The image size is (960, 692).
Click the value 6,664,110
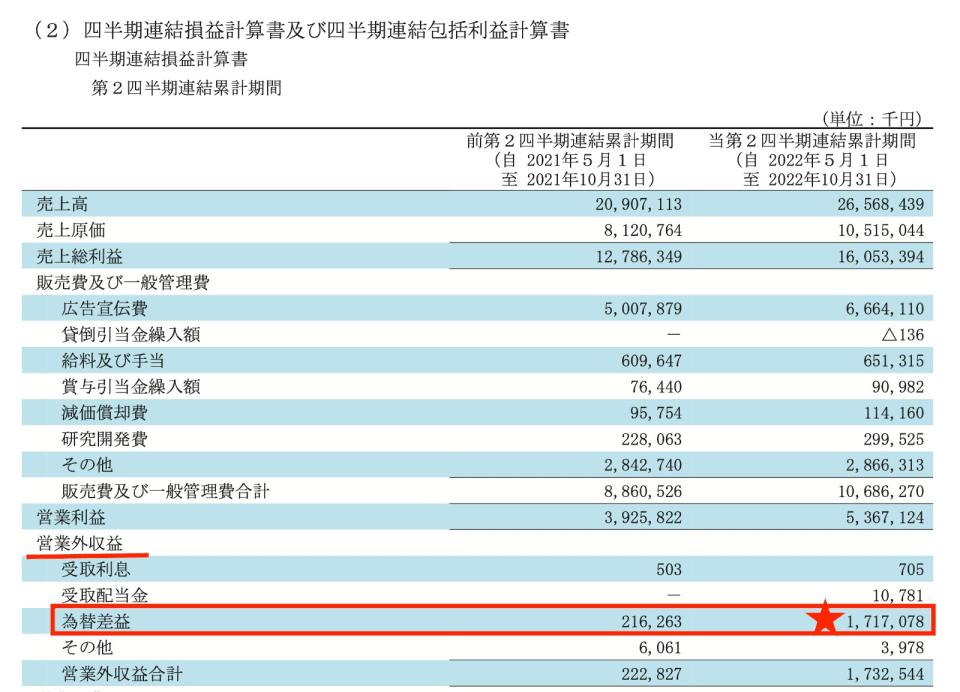coord(885,309)
